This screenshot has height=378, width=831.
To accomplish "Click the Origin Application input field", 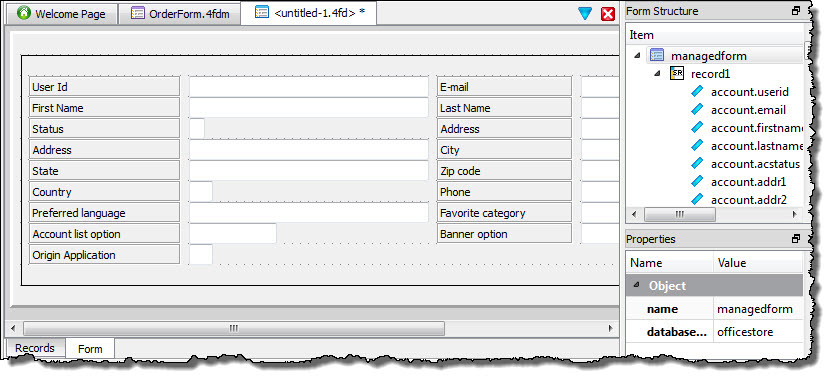I will click(x=201, y=255).
